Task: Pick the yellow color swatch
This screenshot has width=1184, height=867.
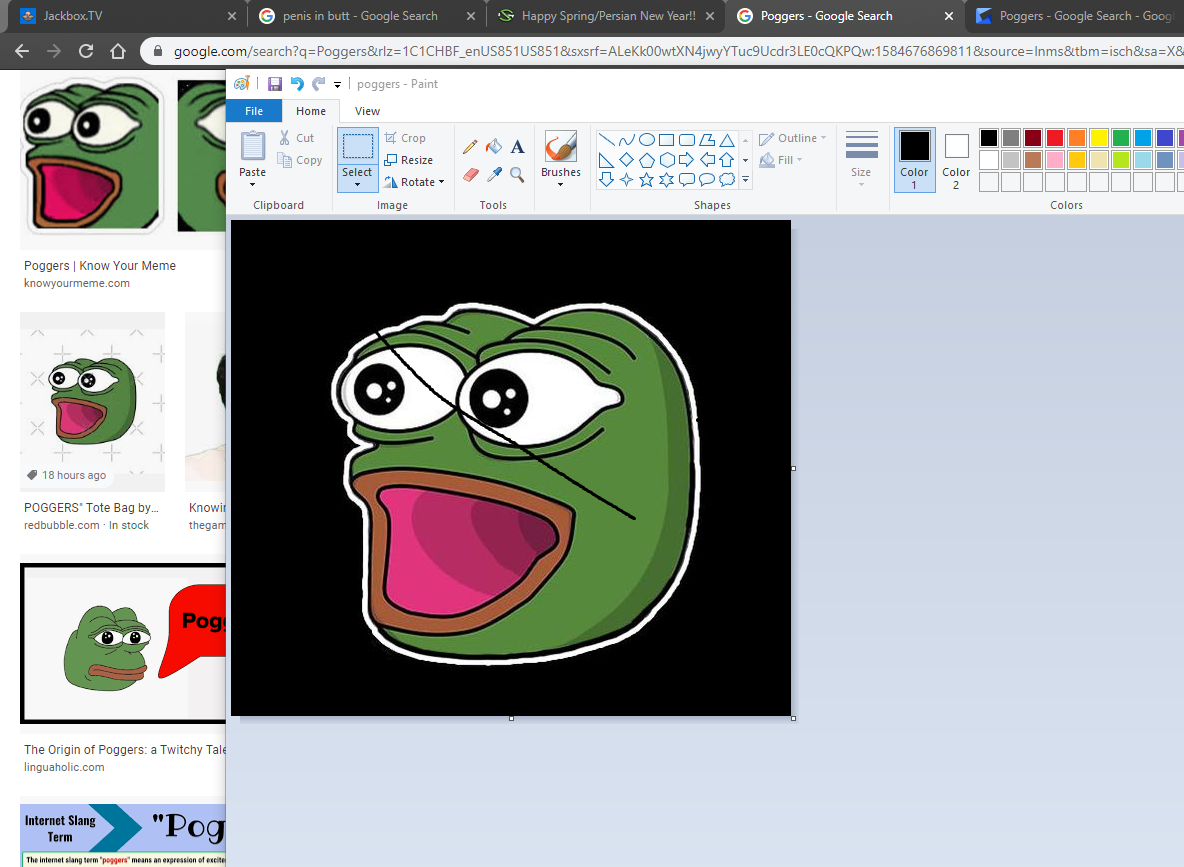Action: pyautogui.click(x=1099, y=137)
